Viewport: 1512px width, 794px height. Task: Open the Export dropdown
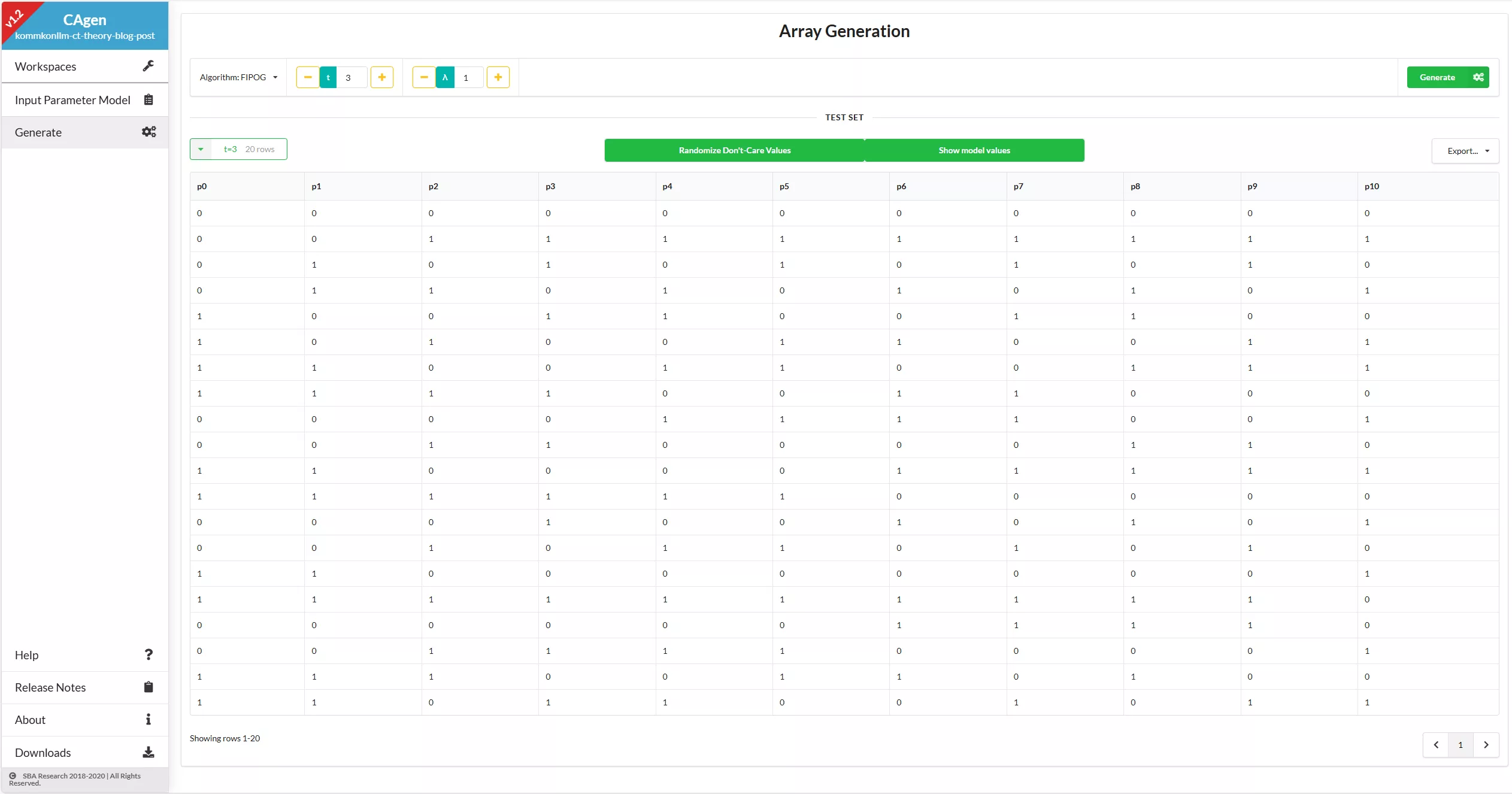point(1465,150)
